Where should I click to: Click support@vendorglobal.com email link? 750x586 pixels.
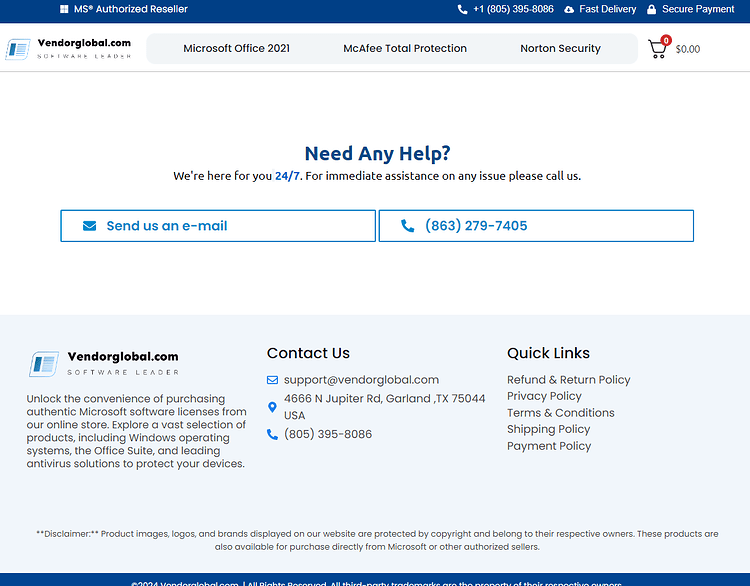(361, 380)
